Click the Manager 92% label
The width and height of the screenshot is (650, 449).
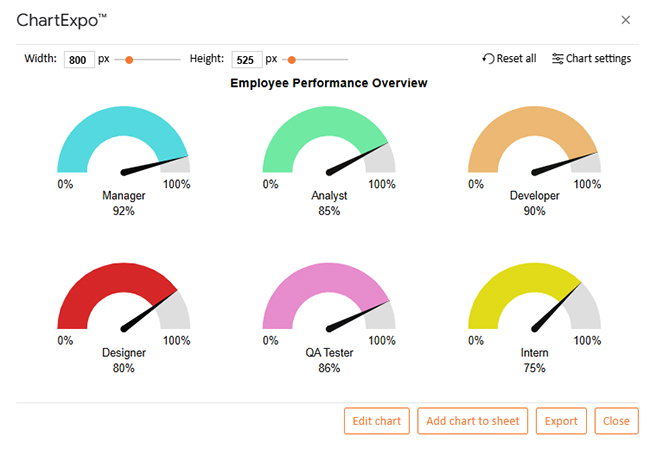(x=124, y=203)
